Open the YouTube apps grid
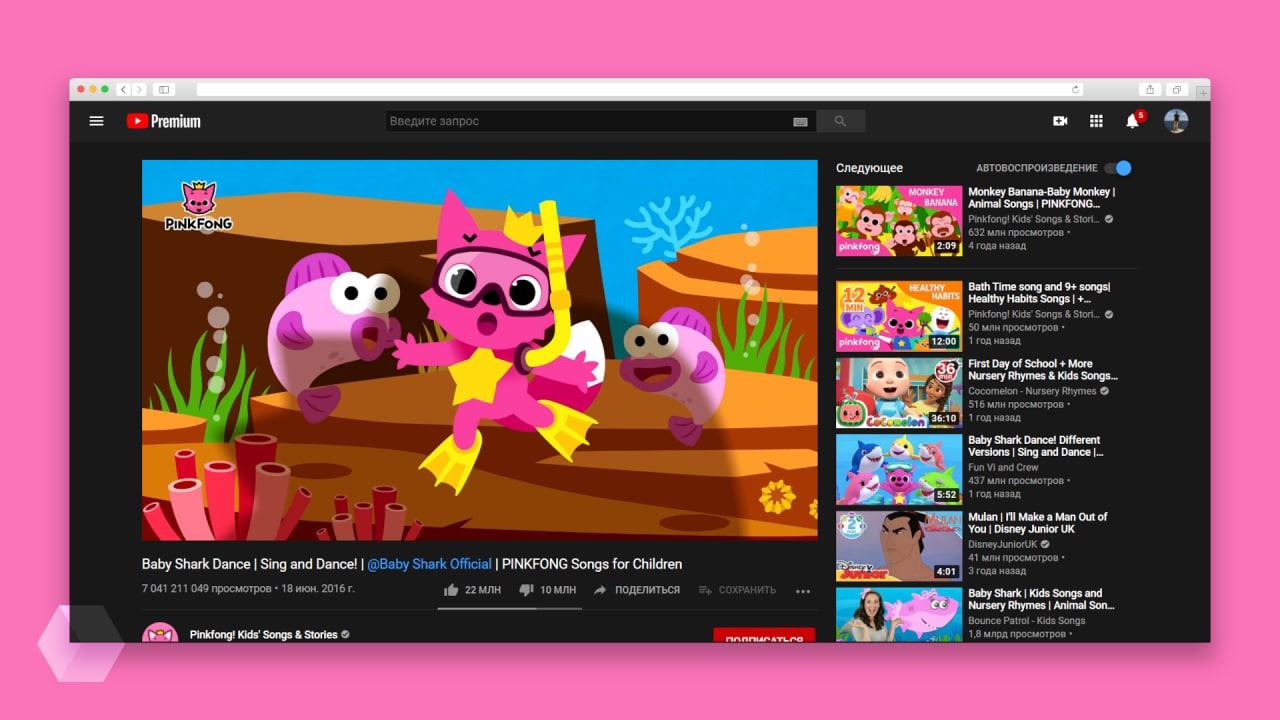This screenshot has height=720, width=1280. [x=1096, y=121]
